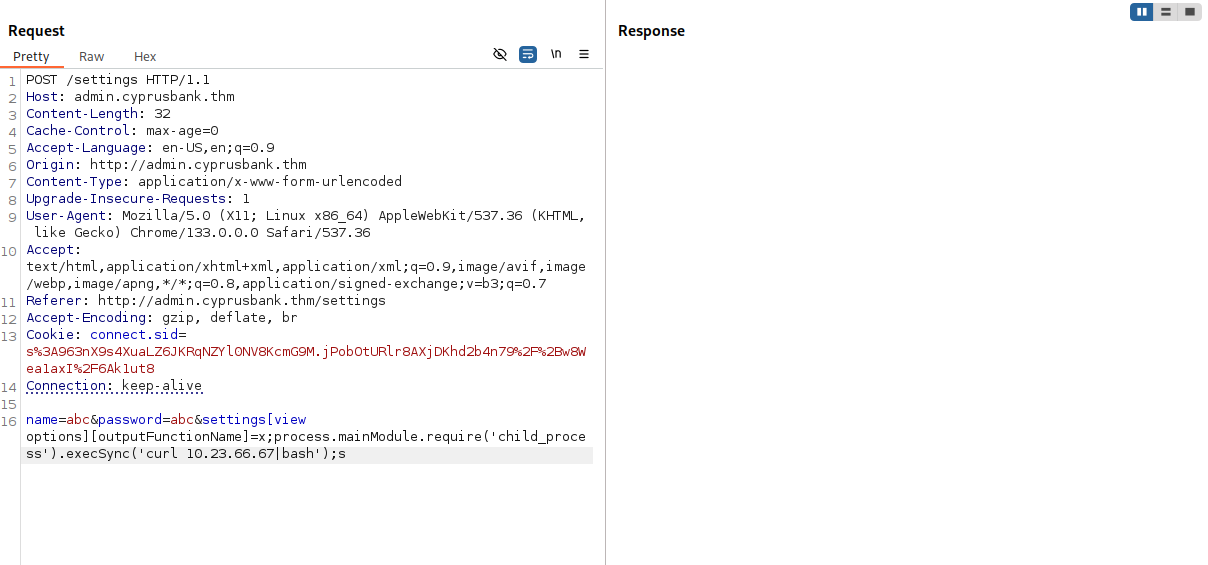1208x565 pixels.
Task: Click the Content-Length: 32 header
Action: tap(98, 114)
